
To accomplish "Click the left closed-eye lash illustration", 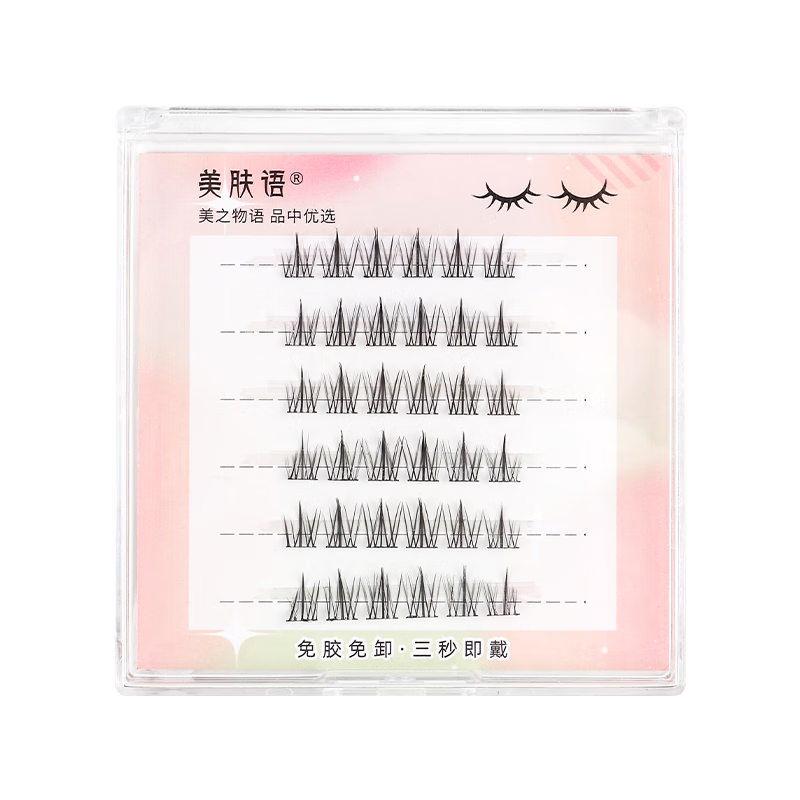I will coord(506,195).
